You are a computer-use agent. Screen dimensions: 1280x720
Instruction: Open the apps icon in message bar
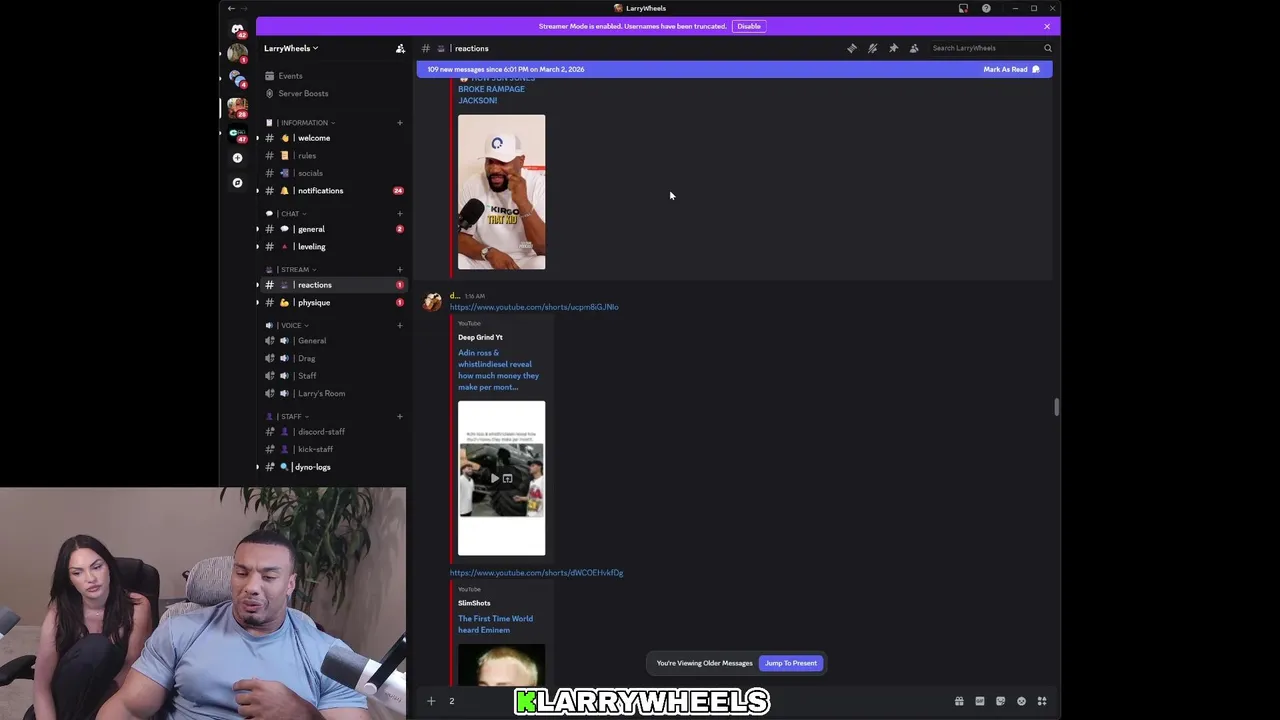1042,701
